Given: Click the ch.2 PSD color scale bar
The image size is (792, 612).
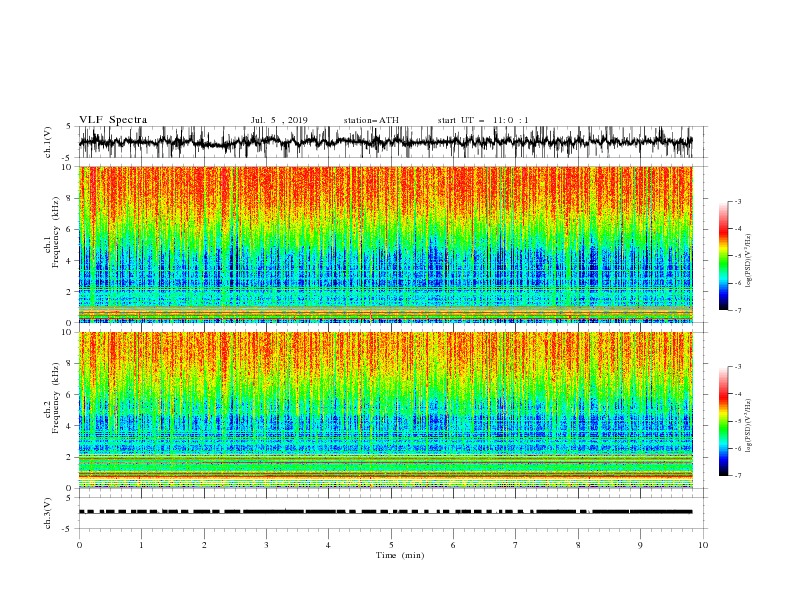Looking at the screenshot, I should [724, 421].
